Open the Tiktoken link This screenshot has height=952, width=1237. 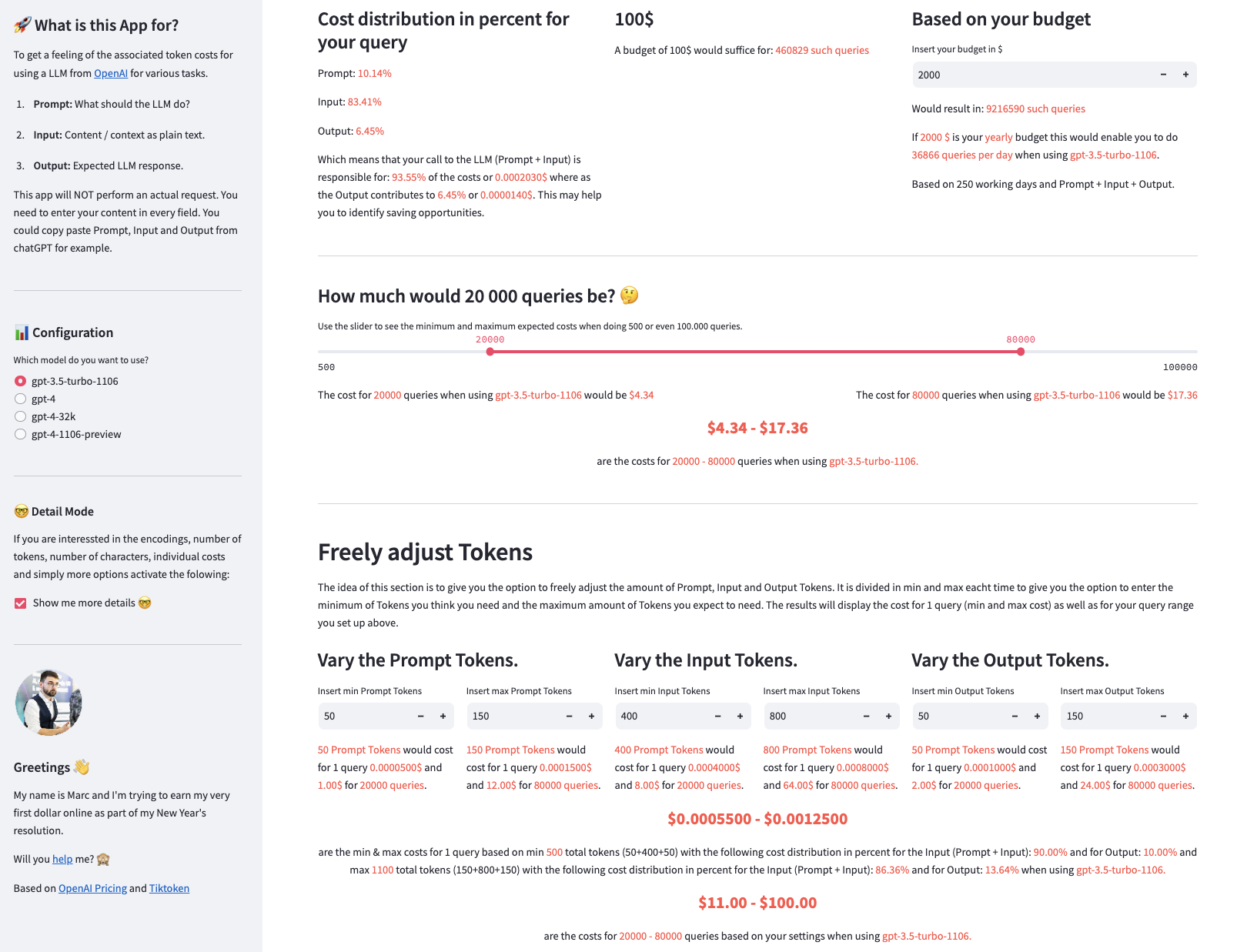click(x=169, y=888)
